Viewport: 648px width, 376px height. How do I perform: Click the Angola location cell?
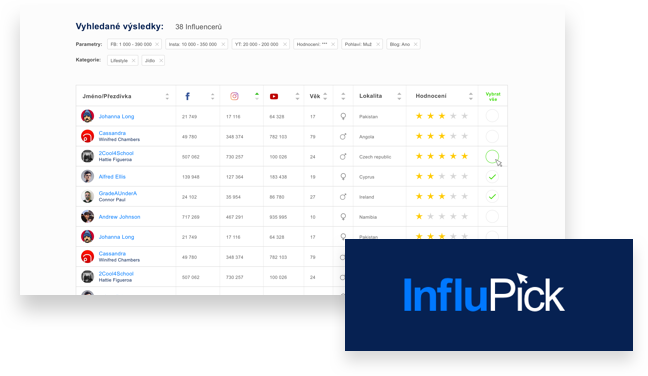point(367,137)
